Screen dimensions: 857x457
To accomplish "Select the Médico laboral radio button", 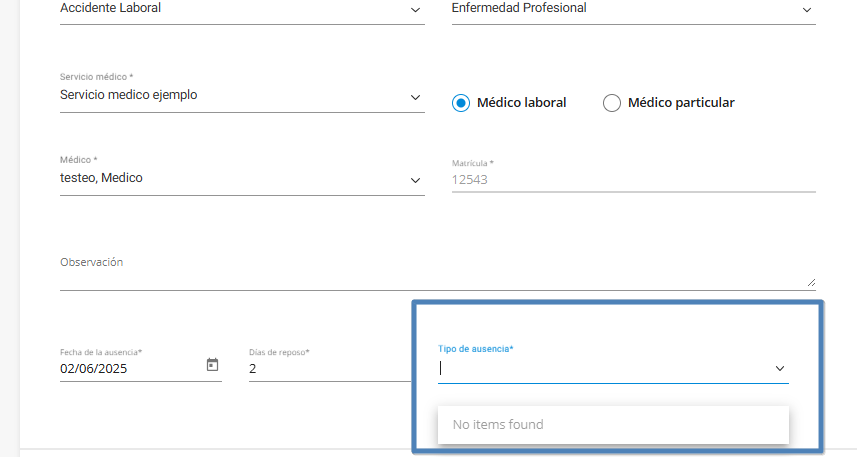I will pos(461,103).
